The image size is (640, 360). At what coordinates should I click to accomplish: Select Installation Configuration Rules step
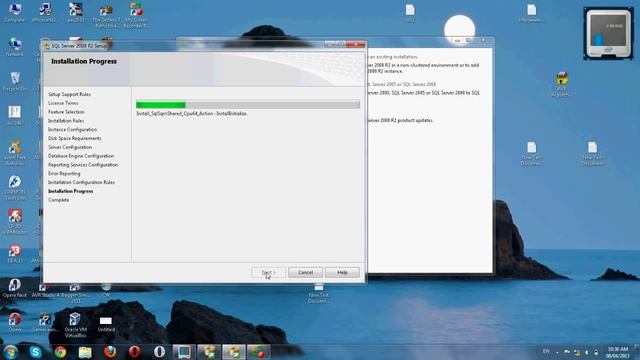tap(81, 182)
